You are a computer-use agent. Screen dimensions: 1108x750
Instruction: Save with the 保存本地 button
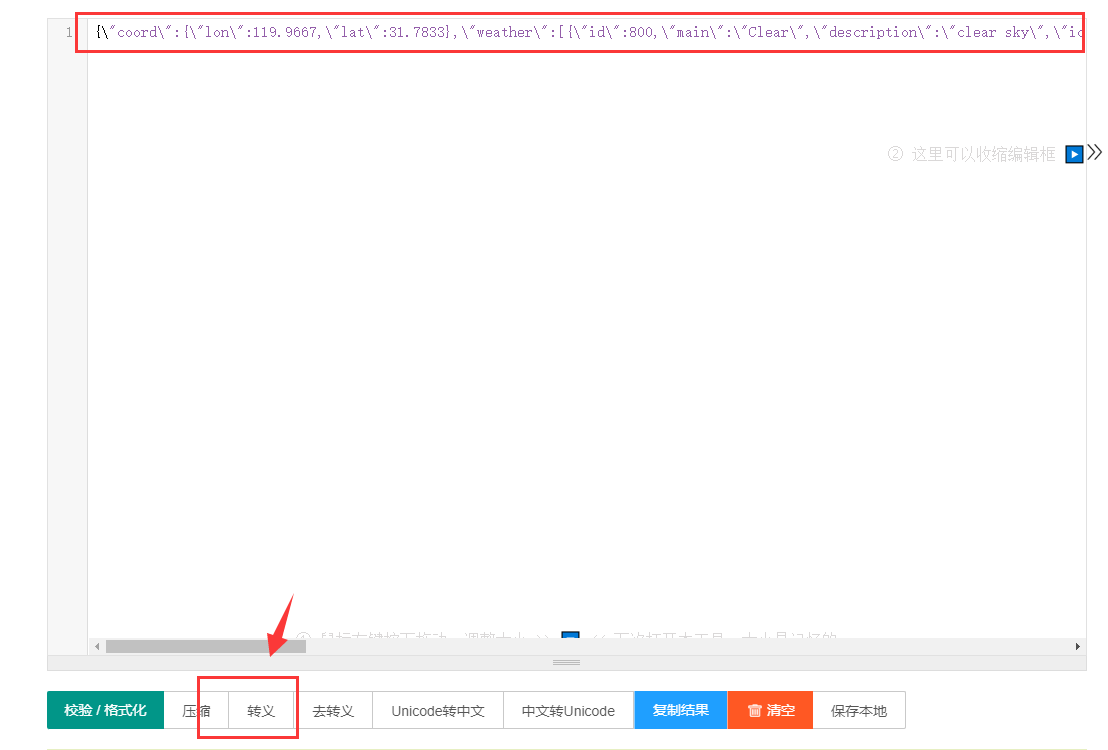tap(858, 710)
